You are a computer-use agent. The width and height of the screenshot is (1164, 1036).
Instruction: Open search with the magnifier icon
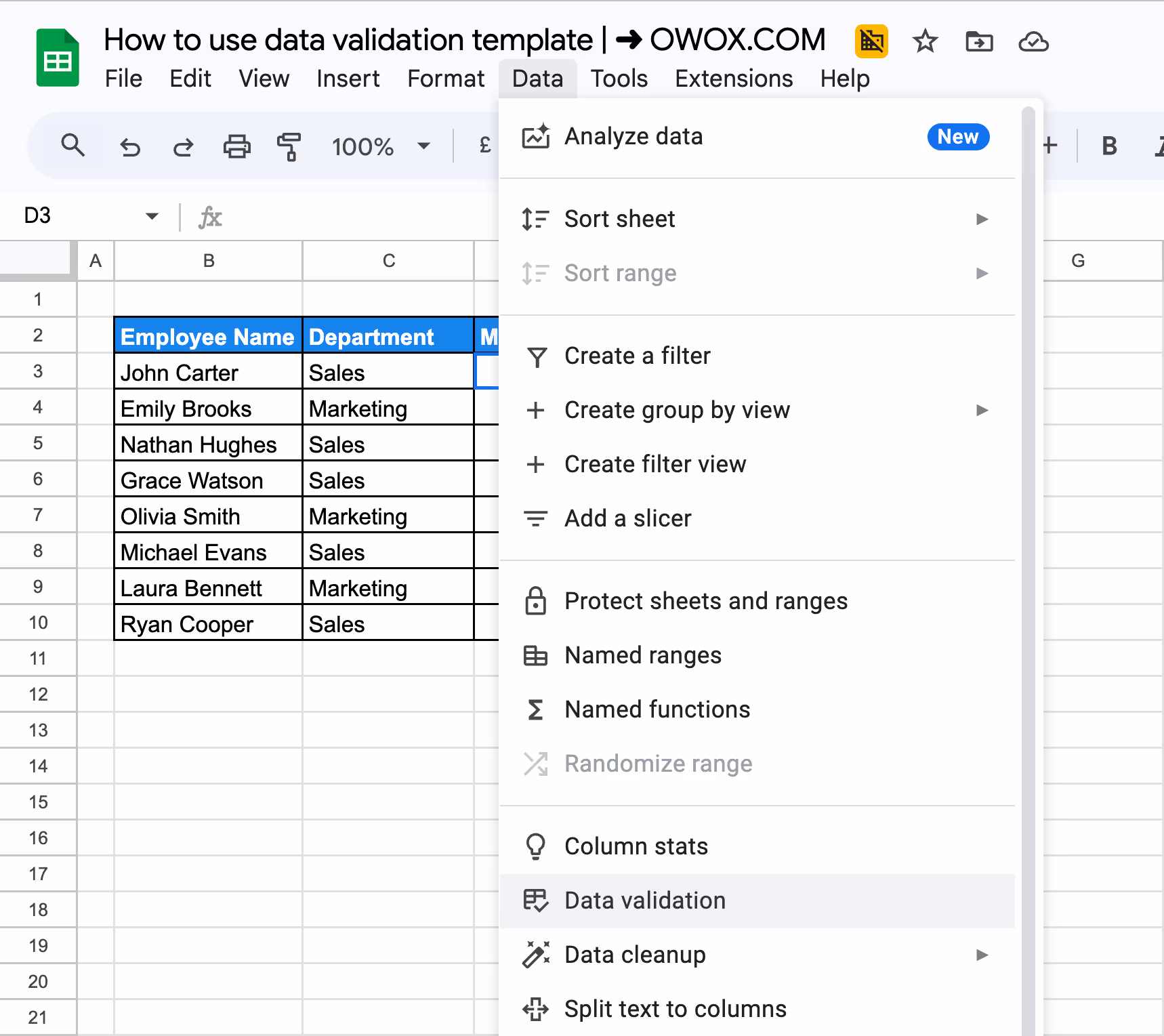click(x=74, y=146)
